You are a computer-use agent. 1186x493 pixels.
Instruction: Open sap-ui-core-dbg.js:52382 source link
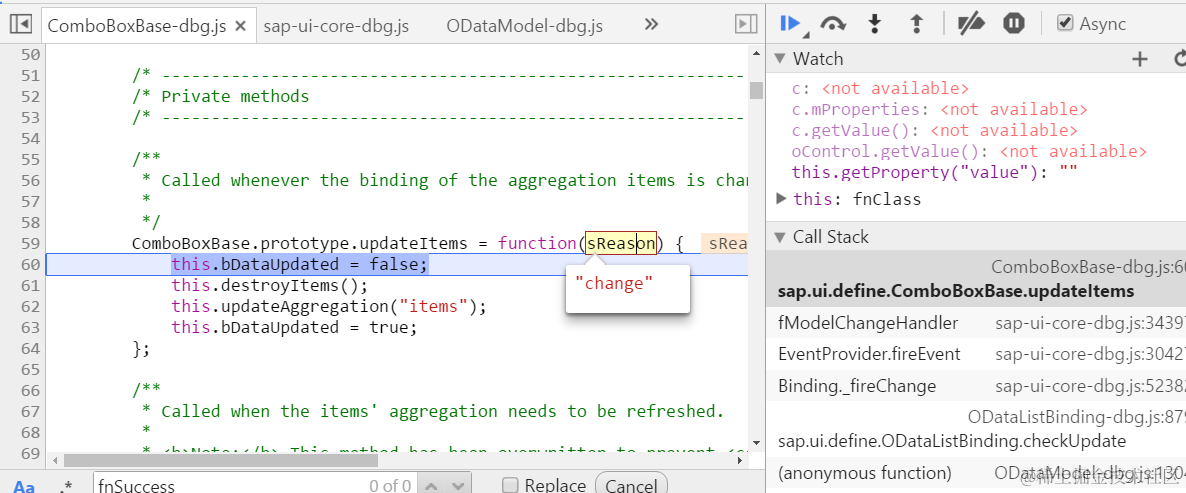click(1090, 386)
